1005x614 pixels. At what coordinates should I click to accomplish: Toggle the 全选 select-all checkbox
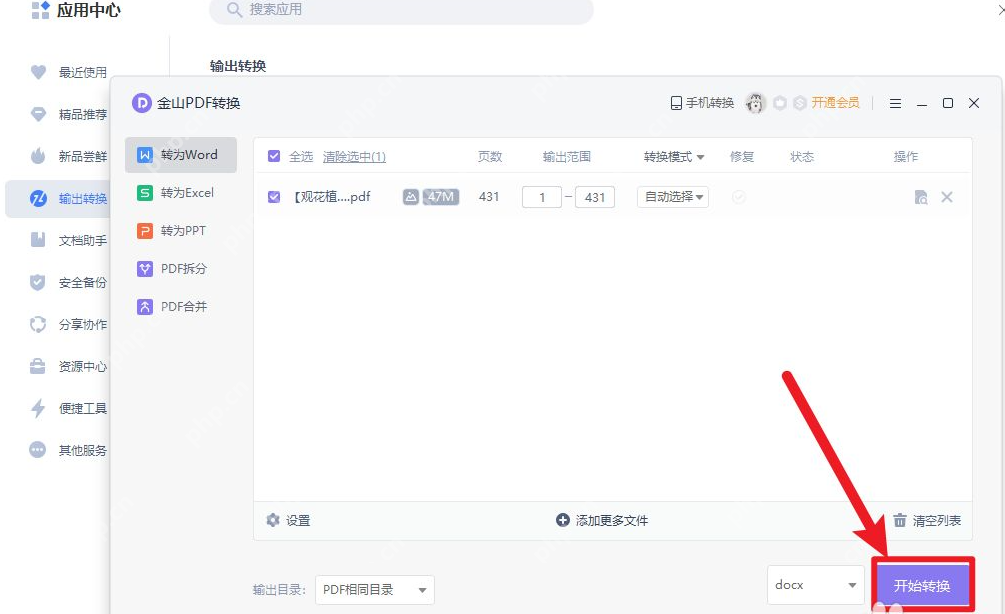click(x=273, y=156)
